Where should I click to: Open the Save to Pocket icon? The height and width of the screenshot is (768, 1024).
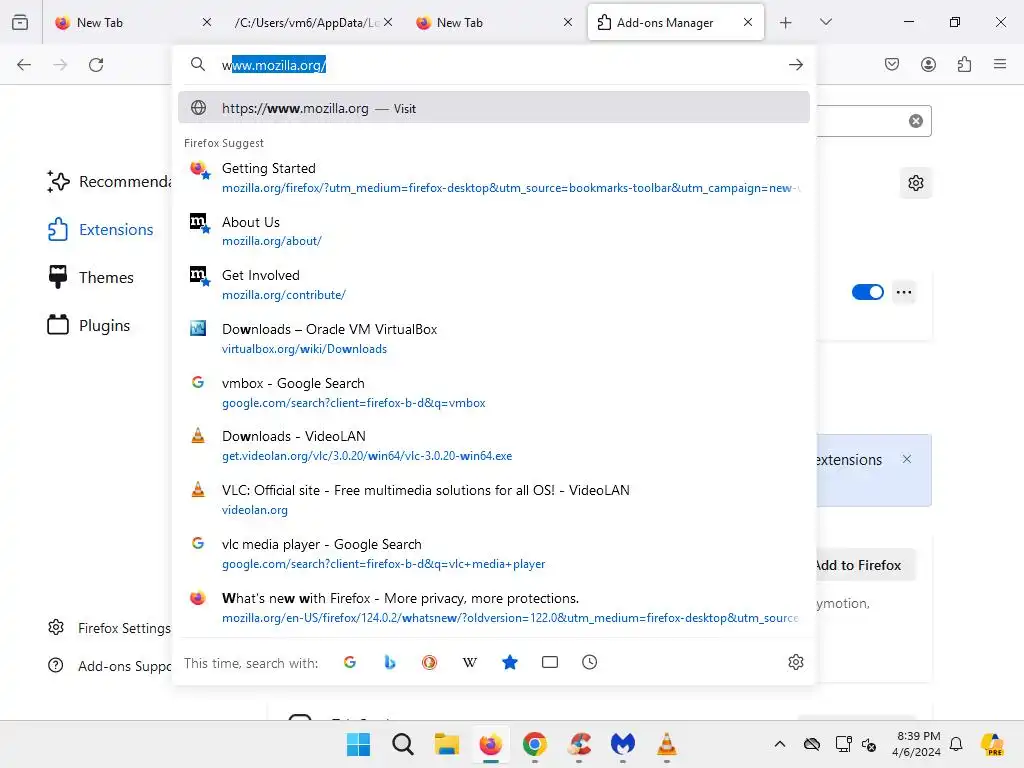click(892, 64)
